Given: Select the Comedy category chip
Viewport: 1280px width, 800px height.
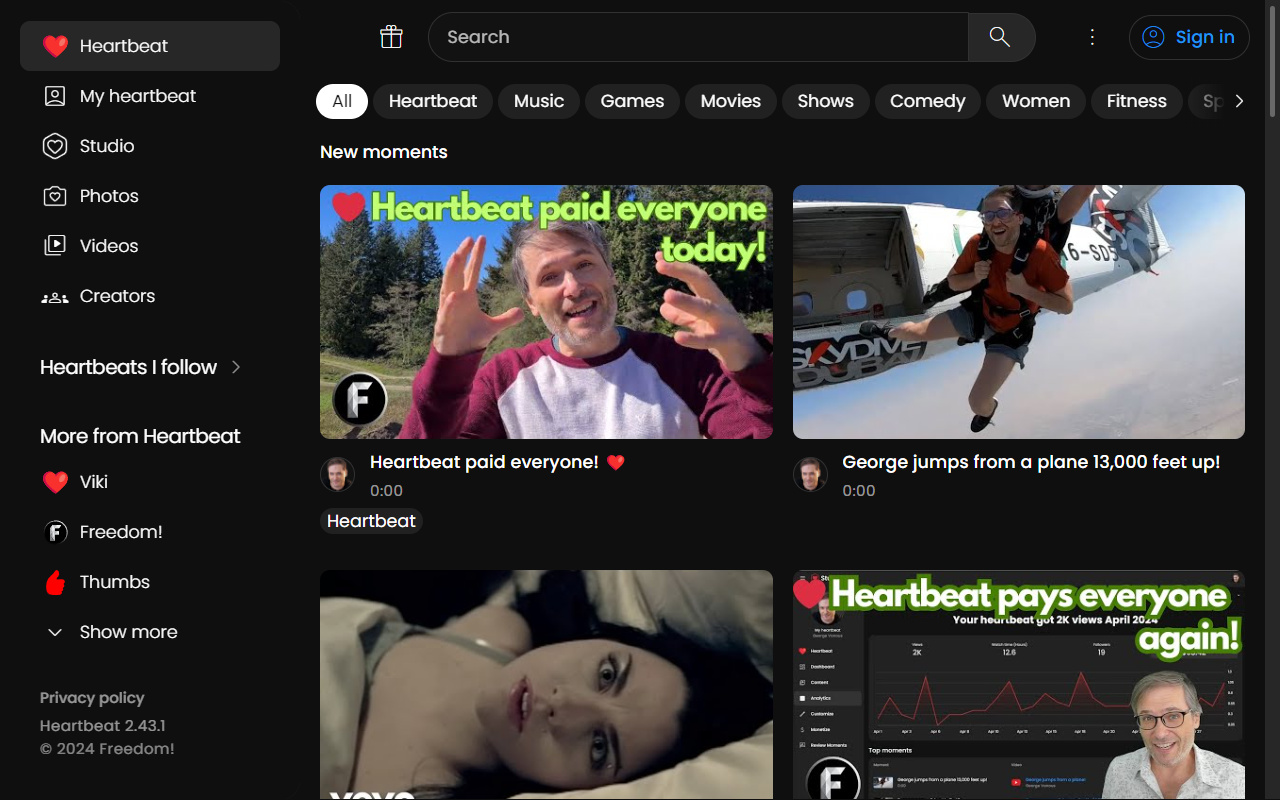Looking at the screenshot, I should [x=928, y=101].
